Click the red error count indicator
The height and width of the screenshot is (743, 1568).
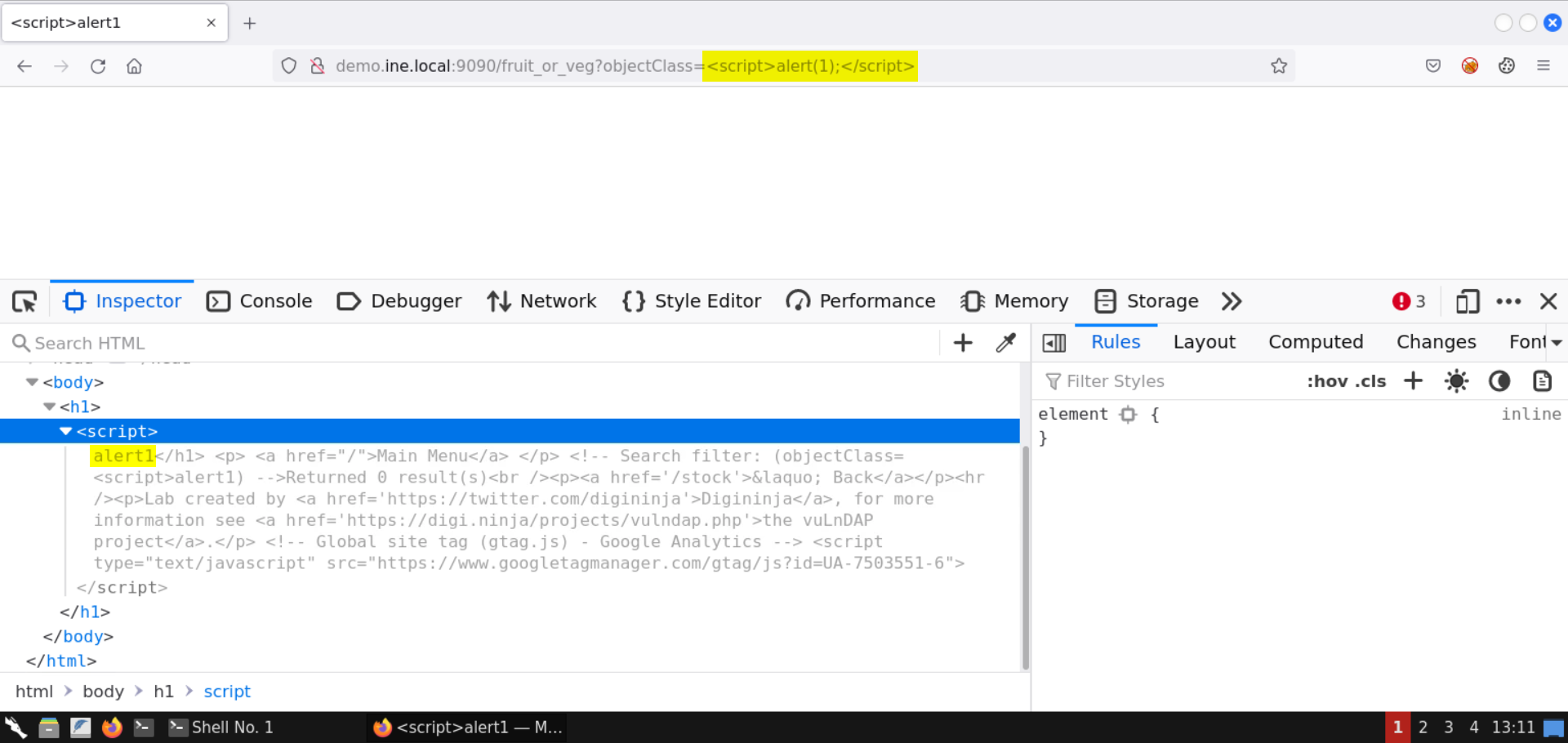(1409, 301)
